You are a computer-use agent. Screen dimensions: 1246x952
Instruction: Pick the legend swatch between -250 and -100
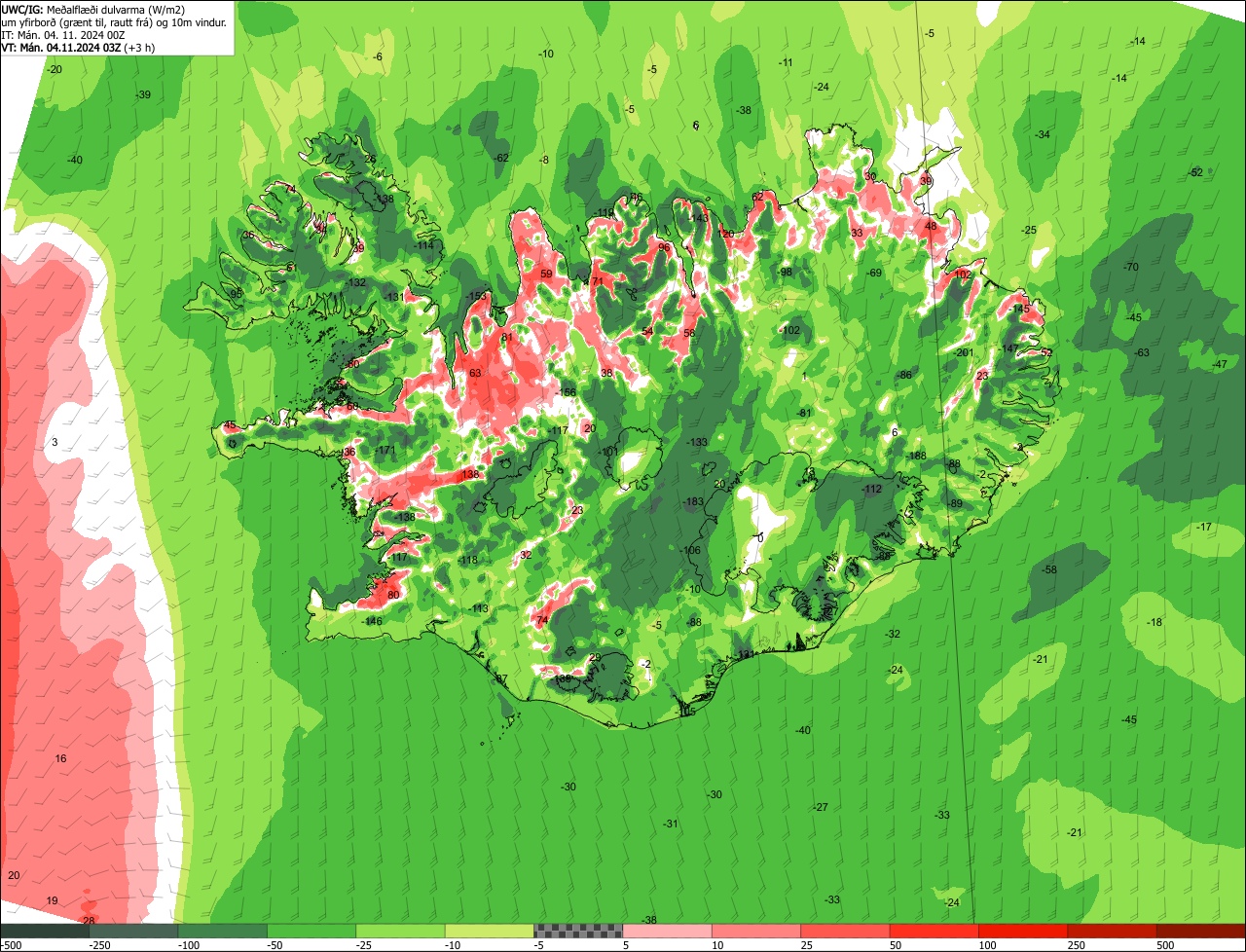pos(133,931)
